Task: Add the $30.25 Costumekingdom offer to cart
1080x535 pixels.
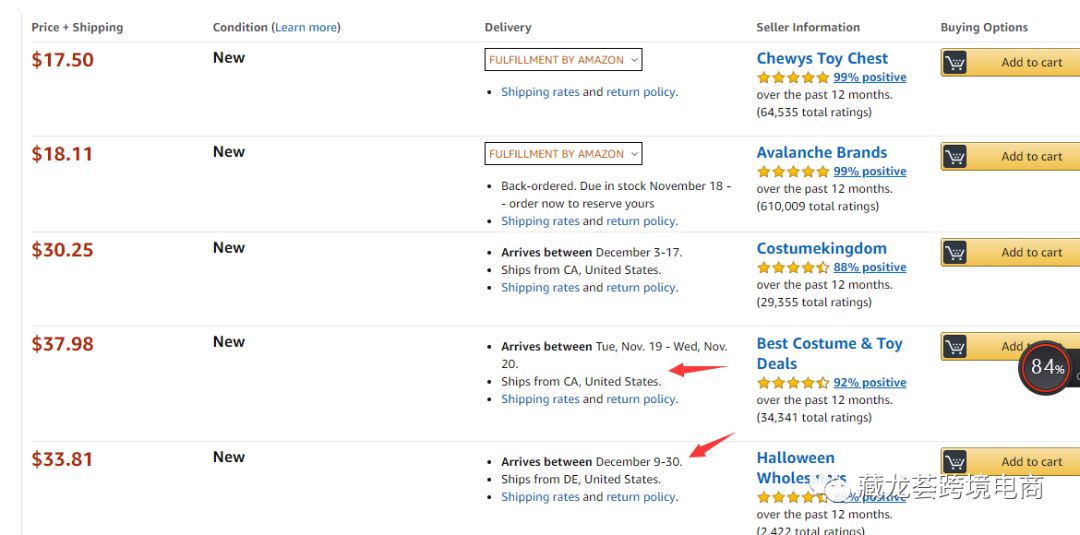Action: click(x=1031, y=253)
